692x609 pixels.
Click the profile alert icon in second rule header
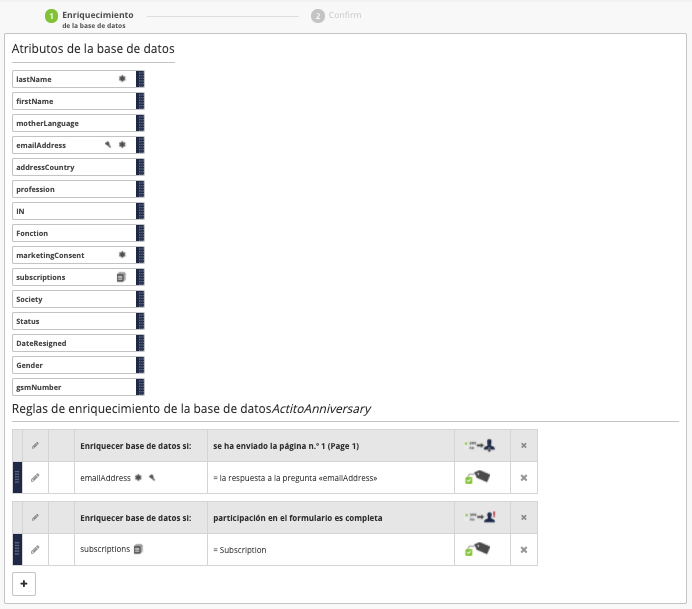480,517
